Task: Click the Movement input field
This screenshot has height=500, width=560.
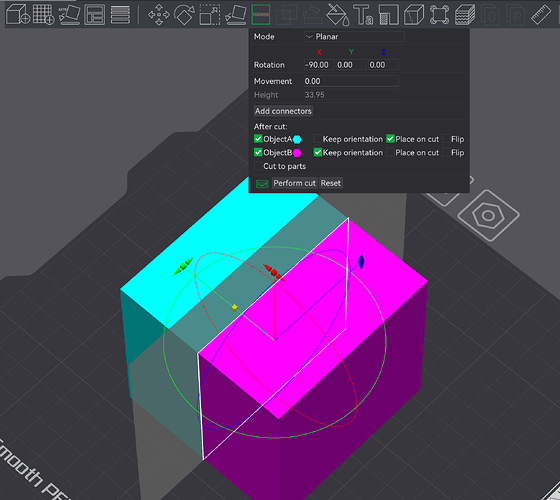Action: coord(351,81)
